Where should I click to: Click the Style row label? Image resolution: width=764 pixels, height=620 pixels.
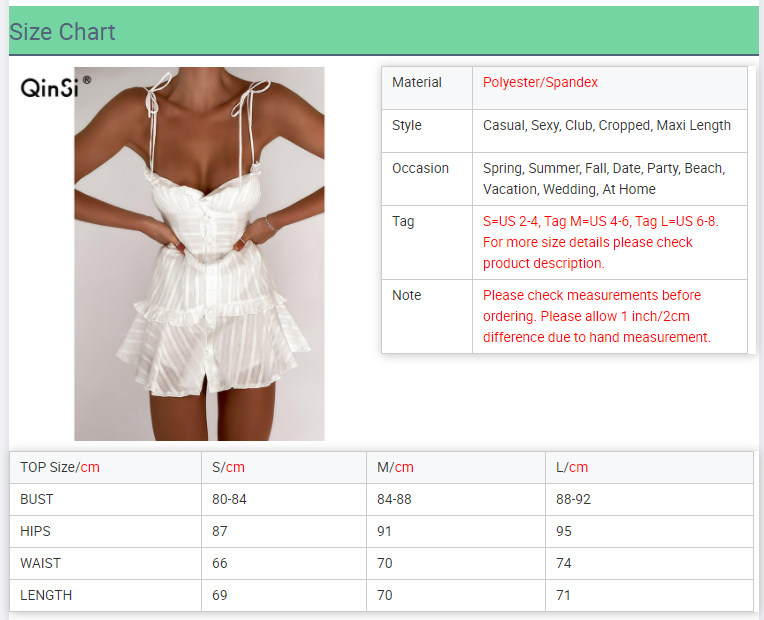pyautogui.click(x=407, y=126)
